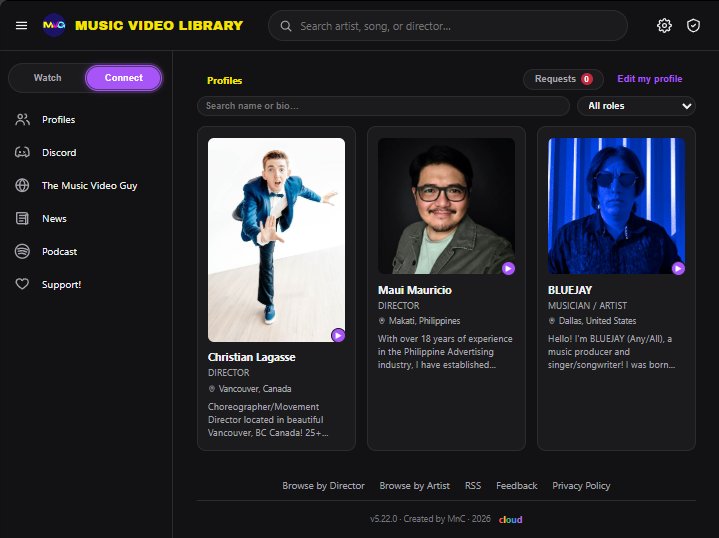Click the Spotify Podcast icon
The image size is (719, 538).
pyautogui.click(x=22, y=251)
